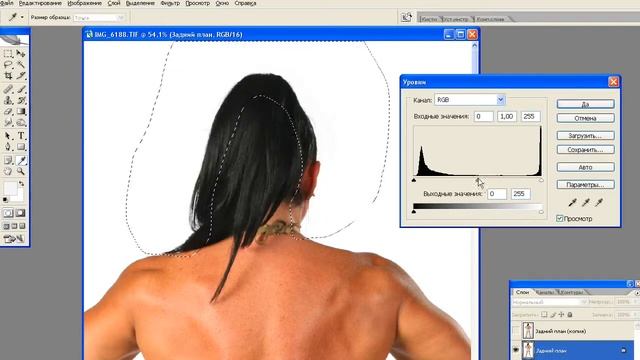This screenshot has height=360, width=640.
Task: Click the Загрузить... button
Action: click(585, 136)
